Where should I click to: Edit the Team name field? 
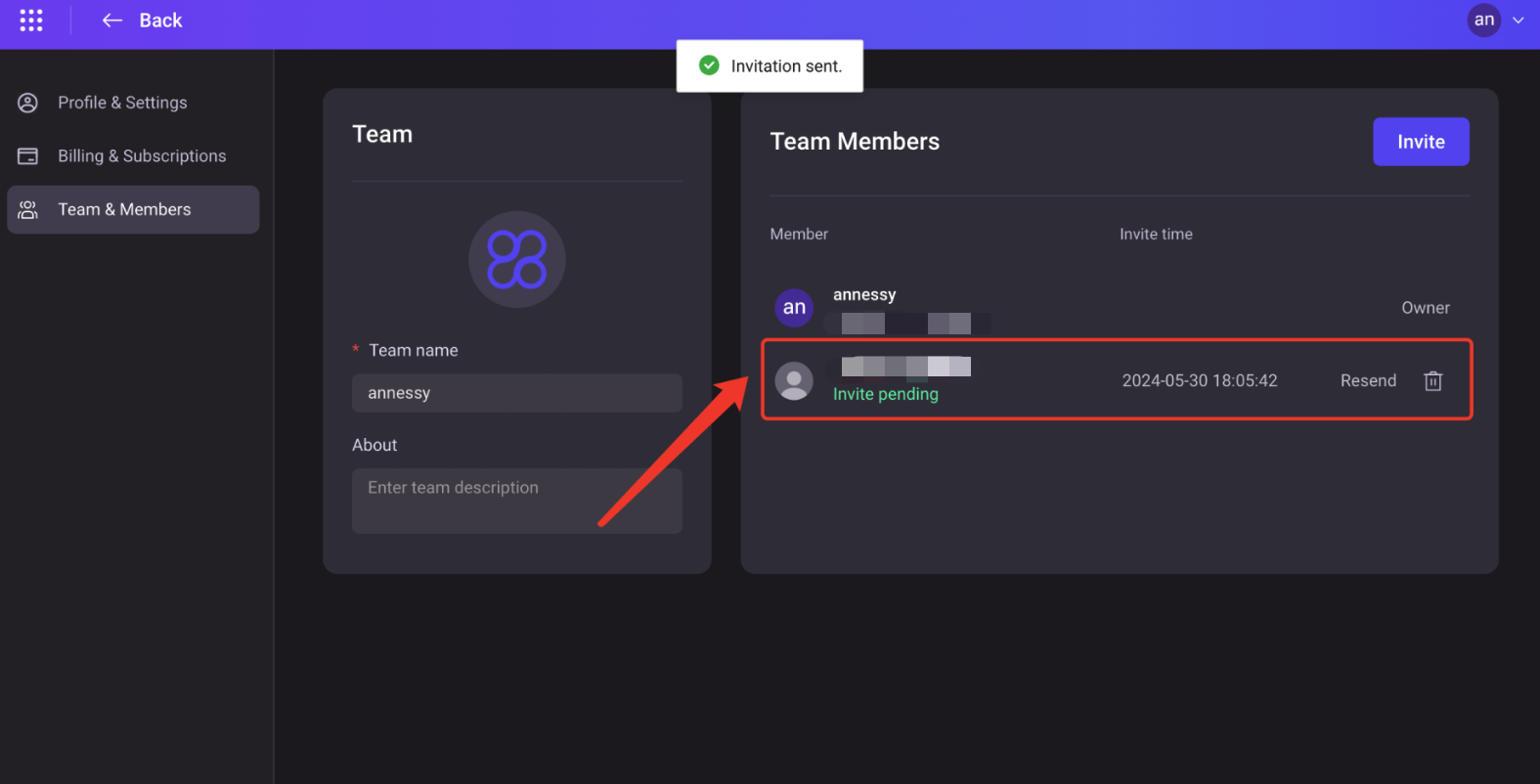517,393
